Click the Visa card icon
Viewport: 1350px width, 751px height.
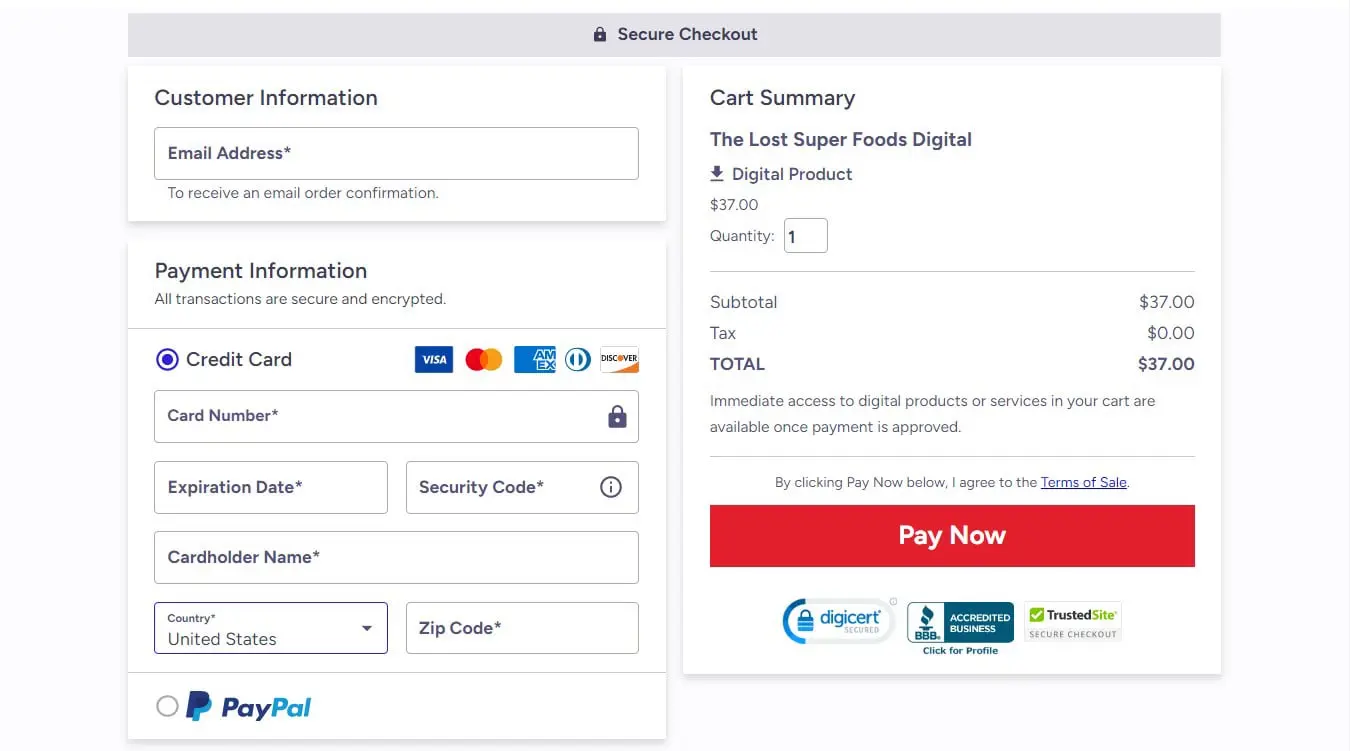click(x=434, y=360)
